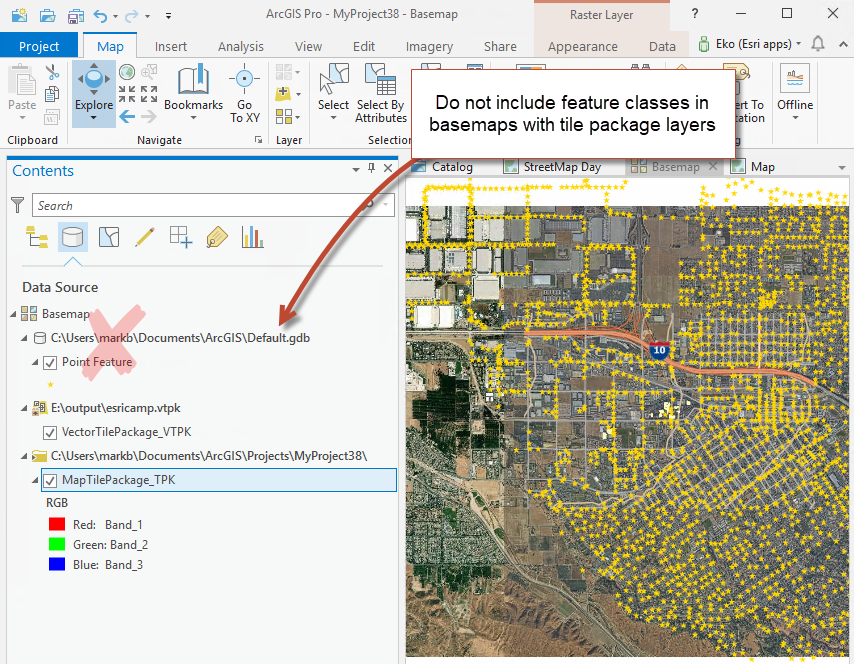
Task: Collapse the E:\output\esricamp.vtpk node
Action: (24, 408)
